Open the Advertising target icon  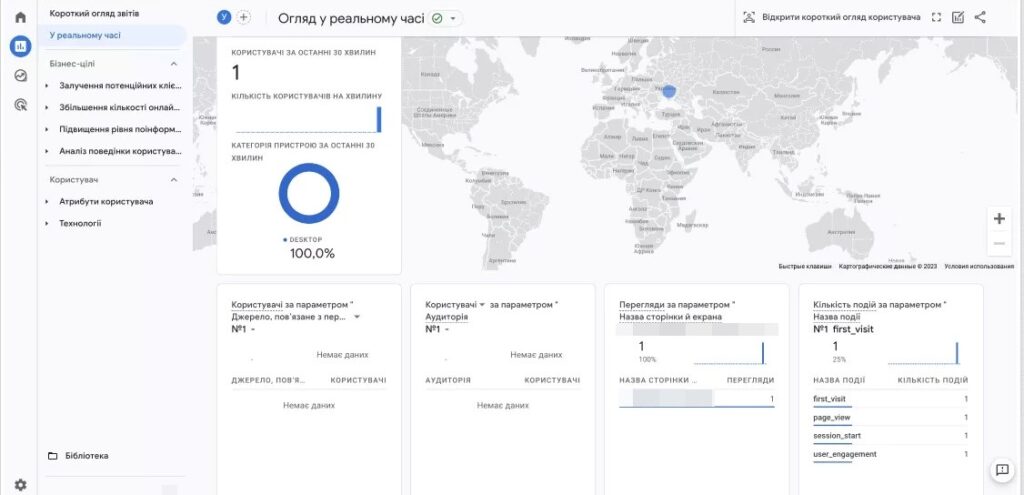point(20,105)
